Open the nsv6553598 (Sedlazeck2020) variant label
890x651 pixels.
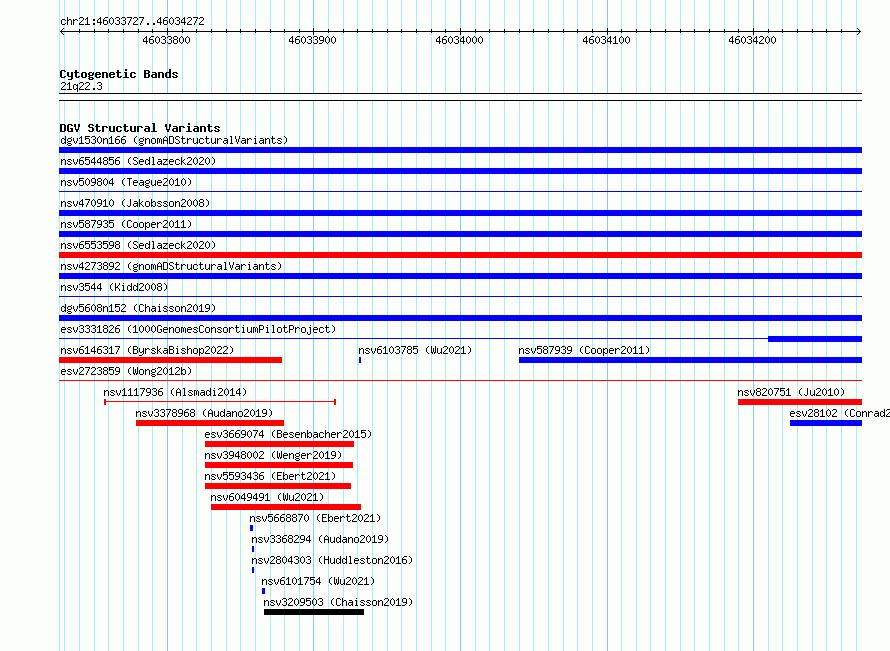click(138, 245)
